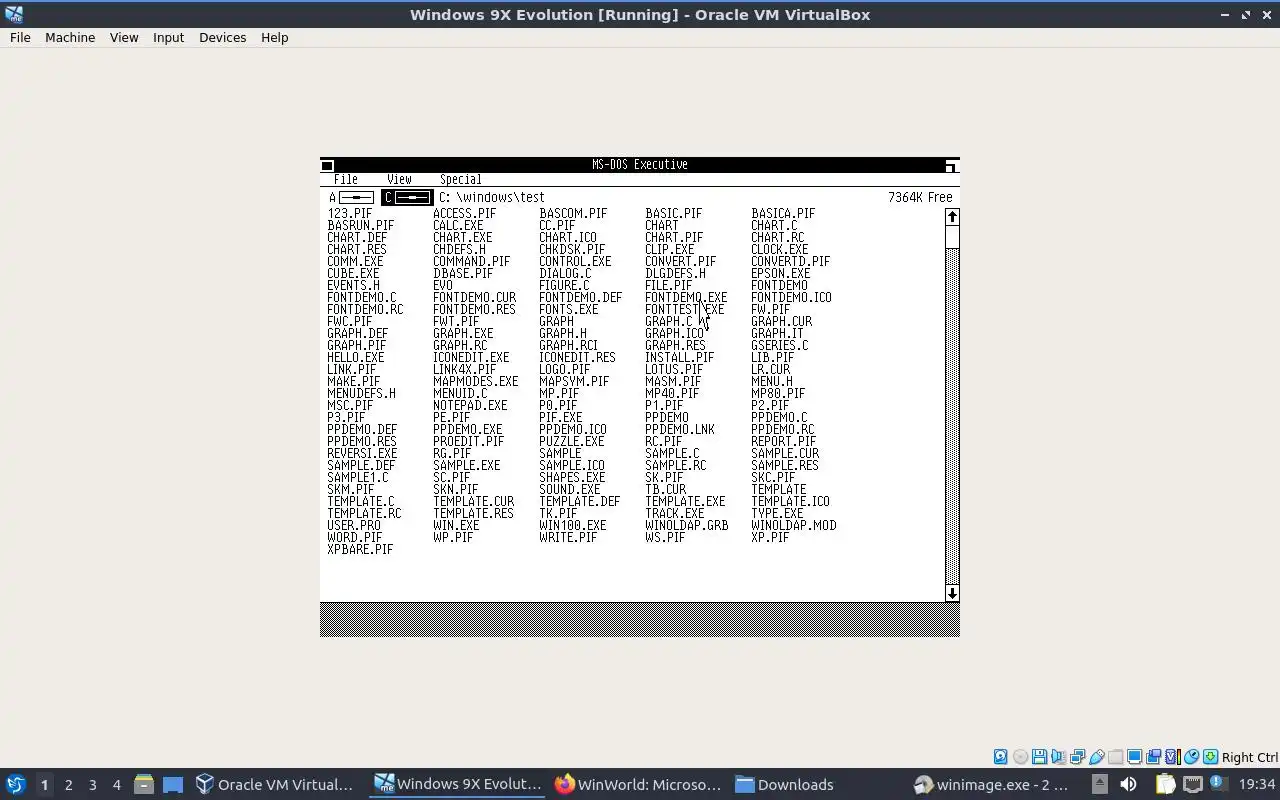This screenshot has height=800, width=1280.
Task: Switch to workspace 2
Action: (68, 784)
